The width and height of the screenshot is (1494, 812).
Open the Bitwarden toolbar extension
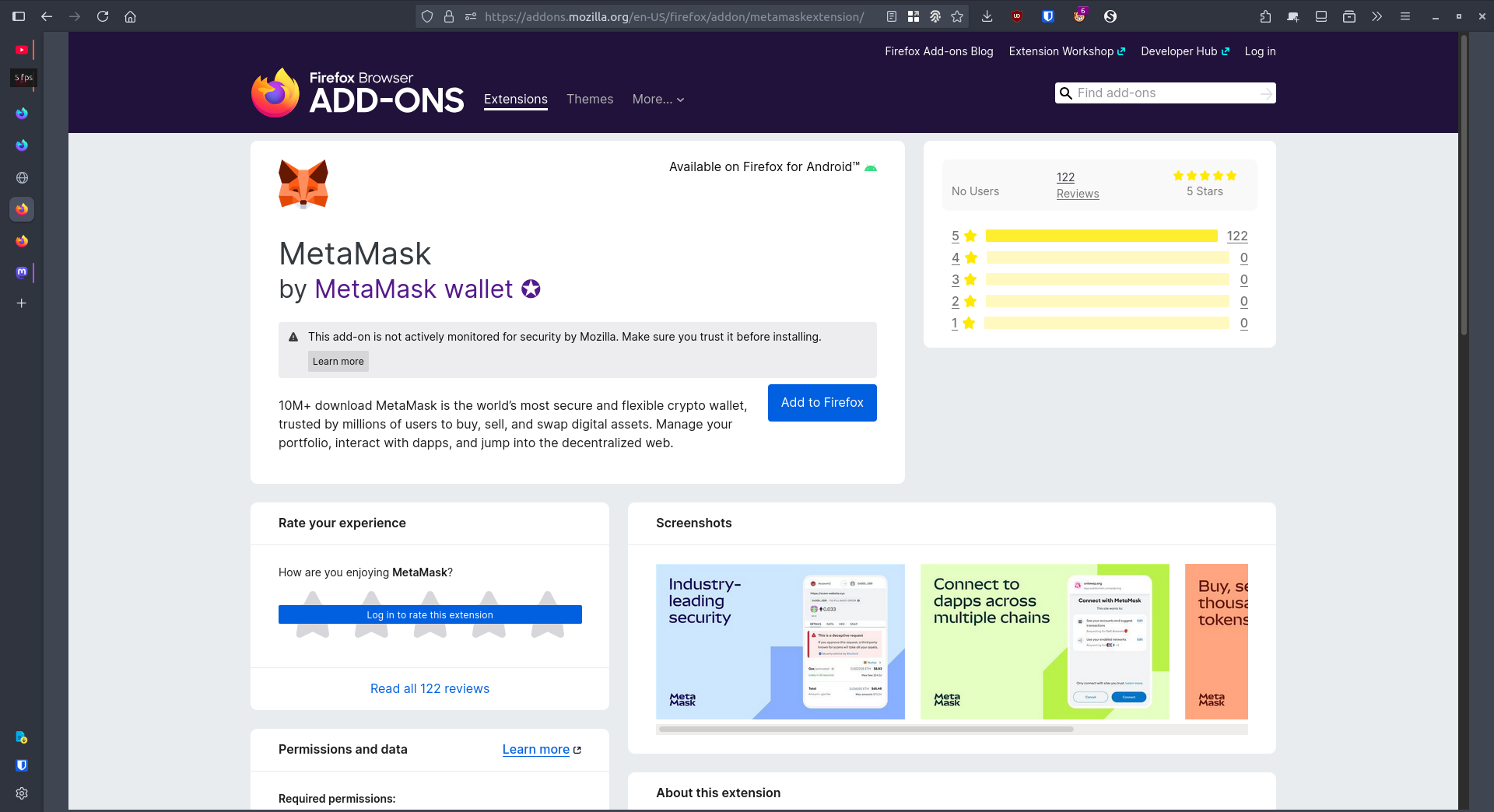click(x=1048, y=16)
